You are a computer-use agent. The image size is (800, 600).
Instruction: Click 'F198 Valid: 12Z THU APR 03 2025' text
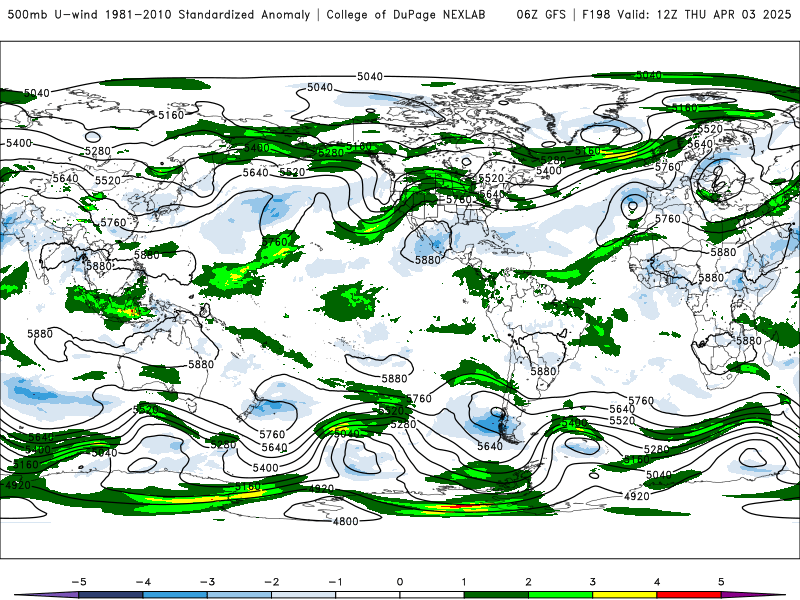click(687, 14)
